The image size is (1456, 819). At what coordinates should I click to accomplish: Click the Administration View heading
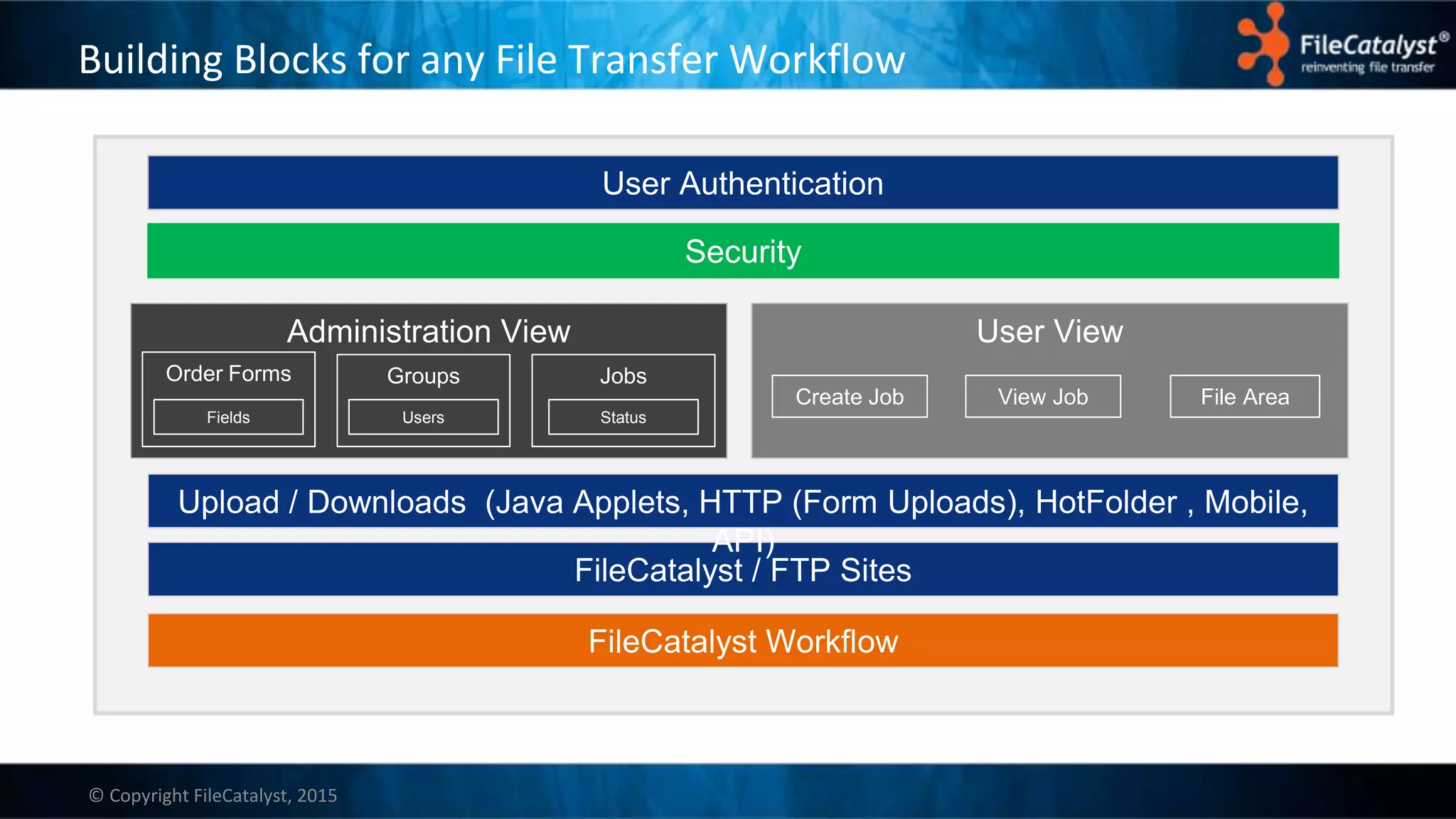[429, 331]
